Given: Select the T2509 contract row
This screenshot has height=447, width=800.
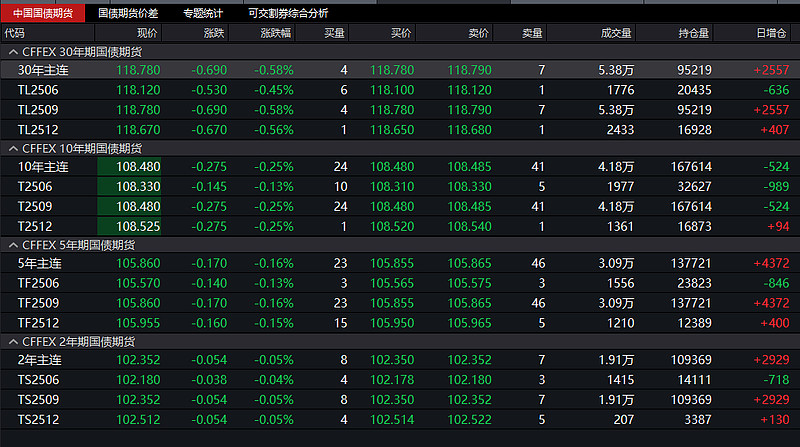Looking at the screenshot, I should [400, 206].
